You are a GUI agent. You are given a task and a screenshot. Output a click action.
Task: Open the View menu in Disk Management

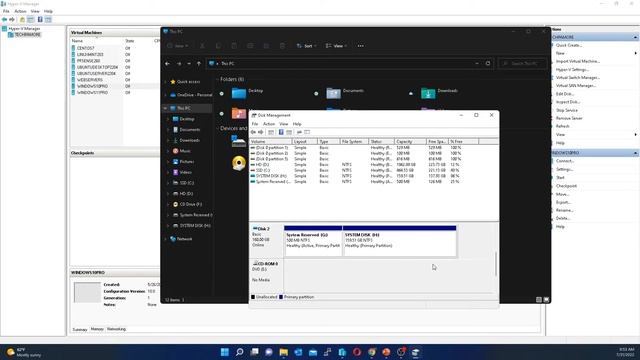click(283, 124)
